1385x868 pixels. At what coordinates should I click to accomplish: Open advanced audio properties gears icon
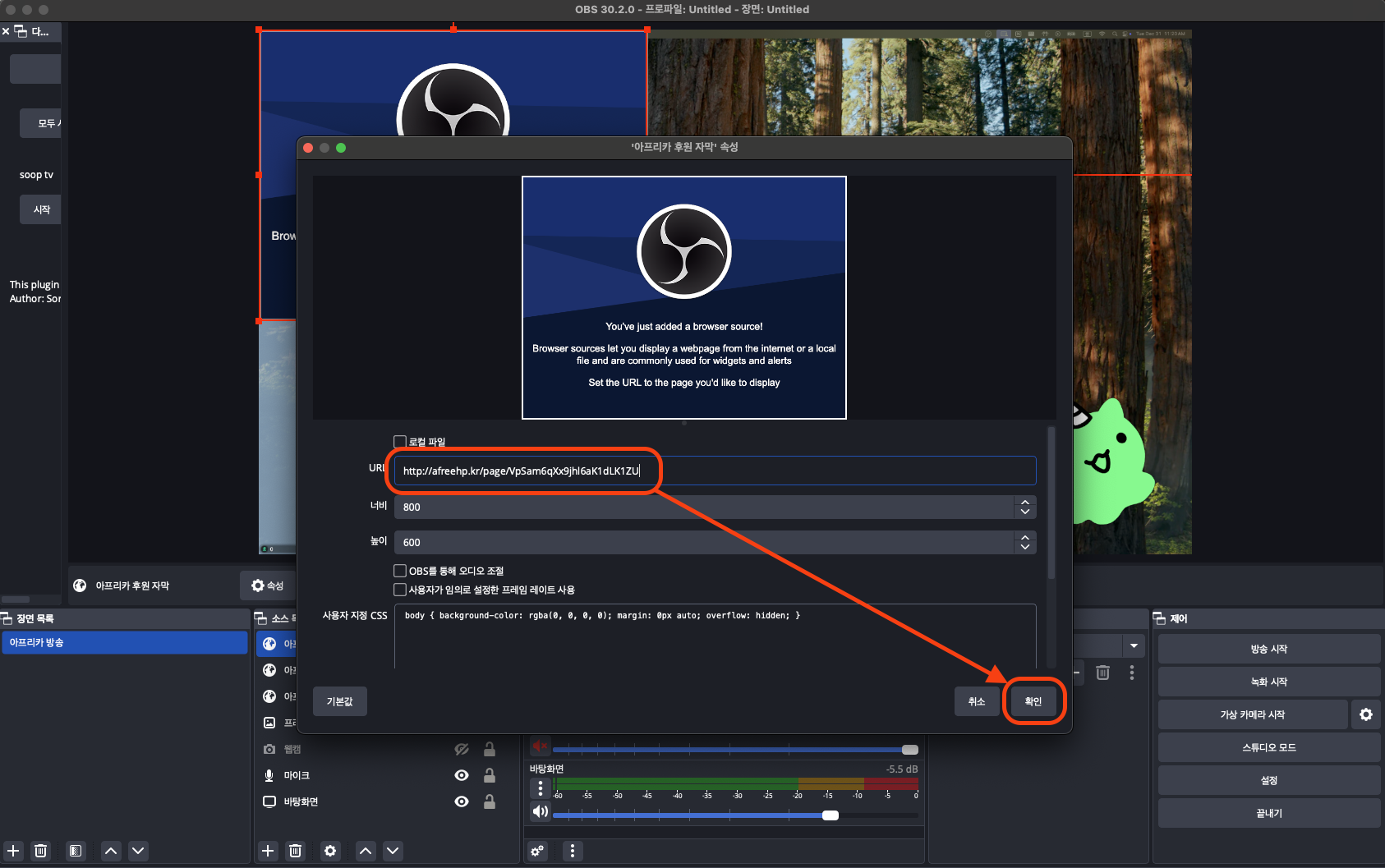(x=537, y=851)
